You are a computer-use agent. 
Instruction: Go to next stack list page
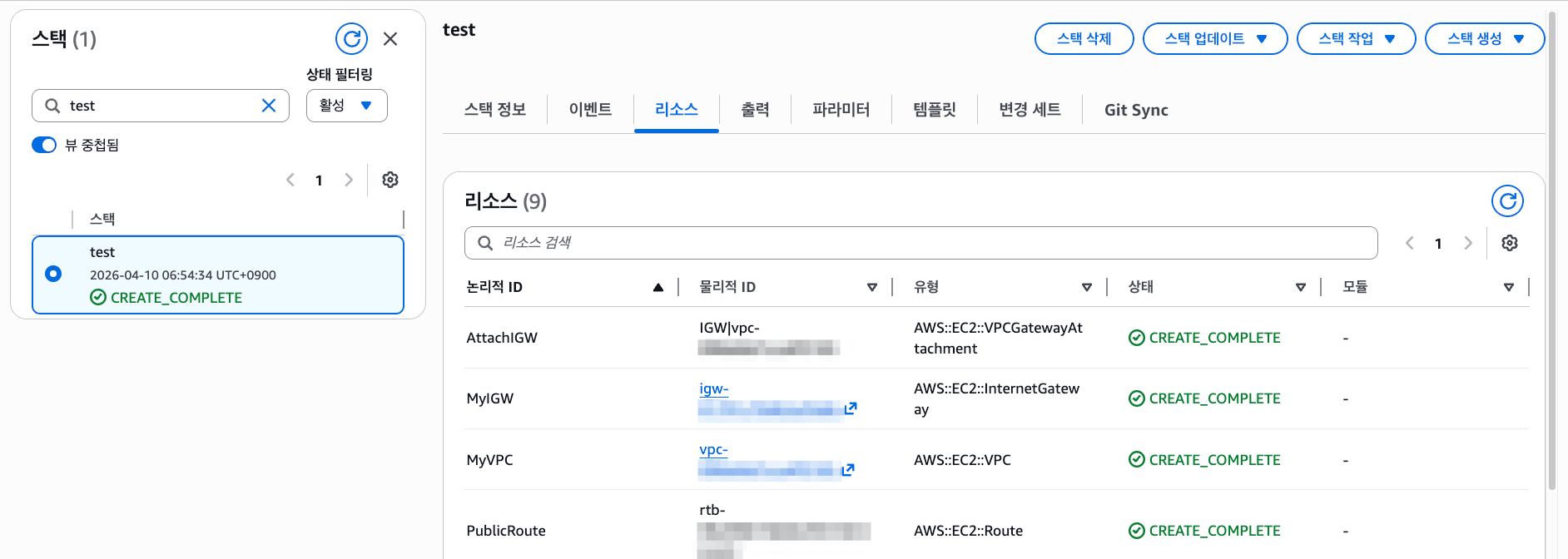coord(349,180)
